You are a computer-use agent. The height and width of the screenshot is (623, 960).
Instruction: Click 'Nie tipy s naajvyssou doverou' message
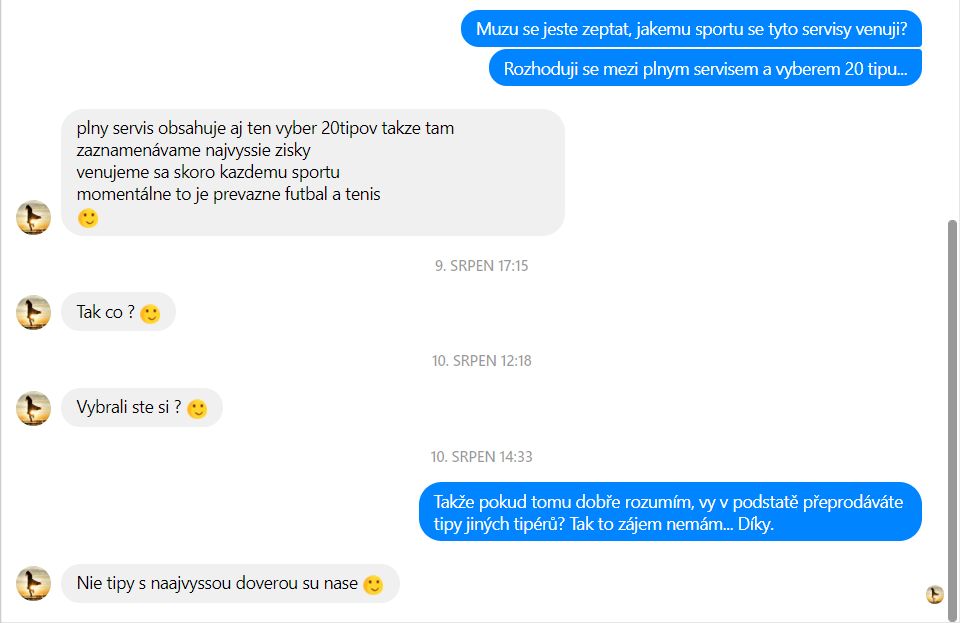[230, 583]
